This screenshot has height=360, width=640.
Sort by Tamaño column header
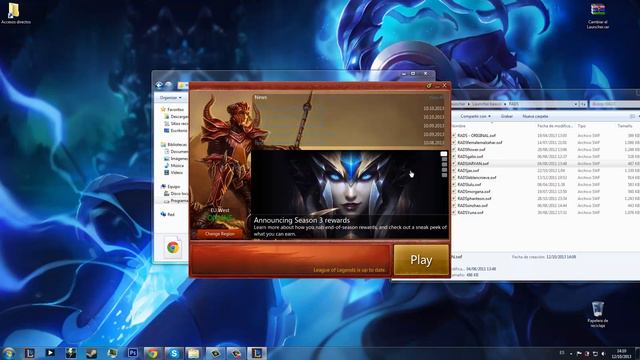click(x=624, y=126)
